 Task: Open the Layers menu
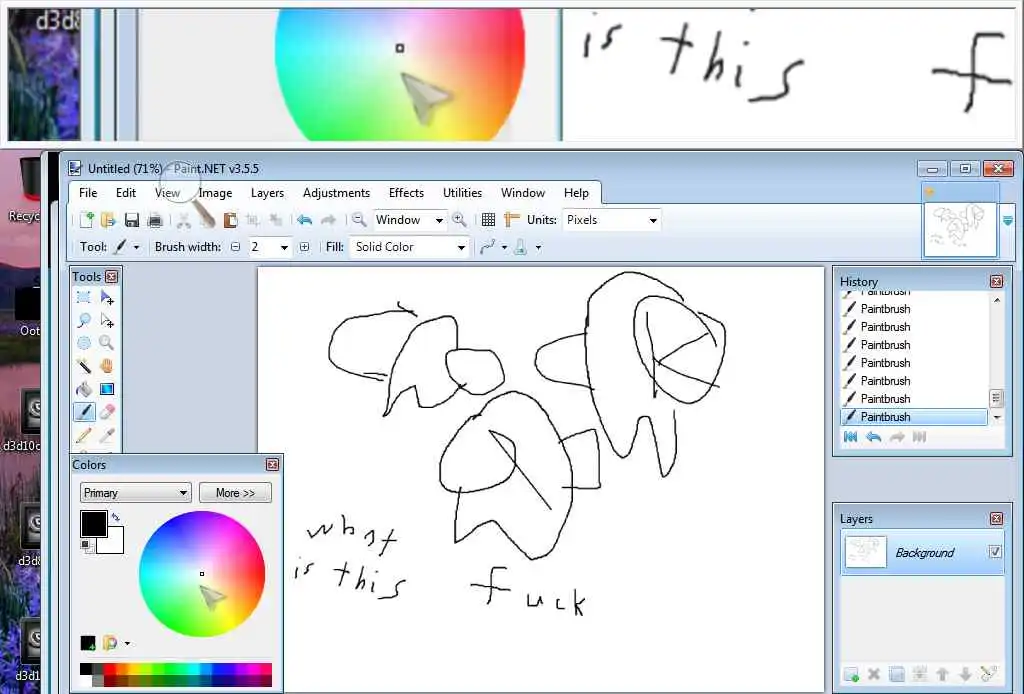pos(267,193)
